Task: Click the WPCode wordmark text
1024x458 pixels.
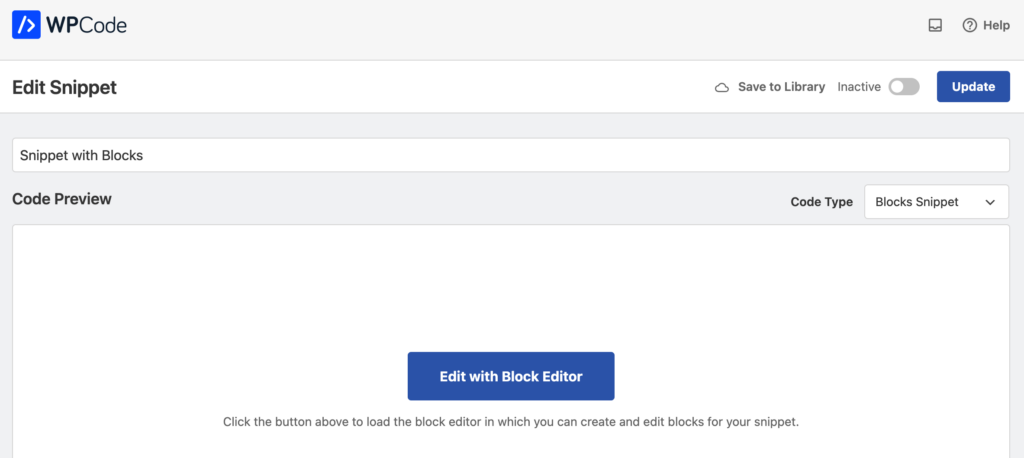Action: click(86, 25)
